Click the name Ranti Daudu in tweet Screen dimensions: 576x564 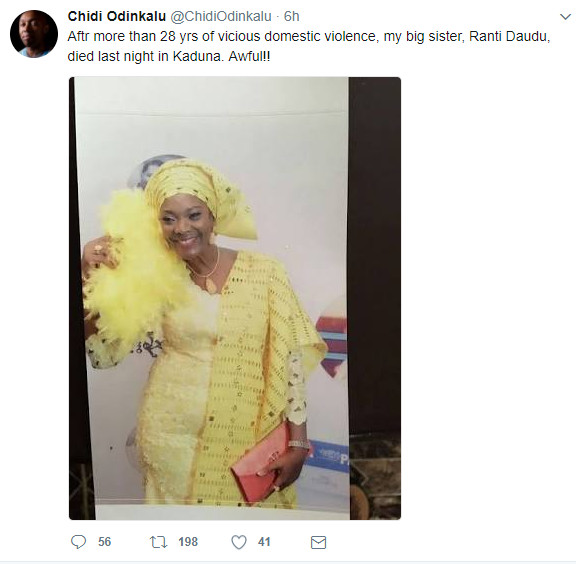[x=509, y=36]
